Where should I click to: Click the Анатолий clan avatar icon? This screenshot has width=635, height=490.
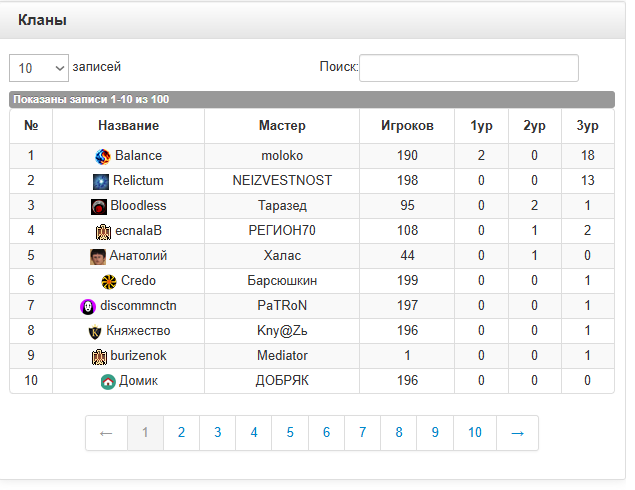pyautogui.click(x=97, y=256)
